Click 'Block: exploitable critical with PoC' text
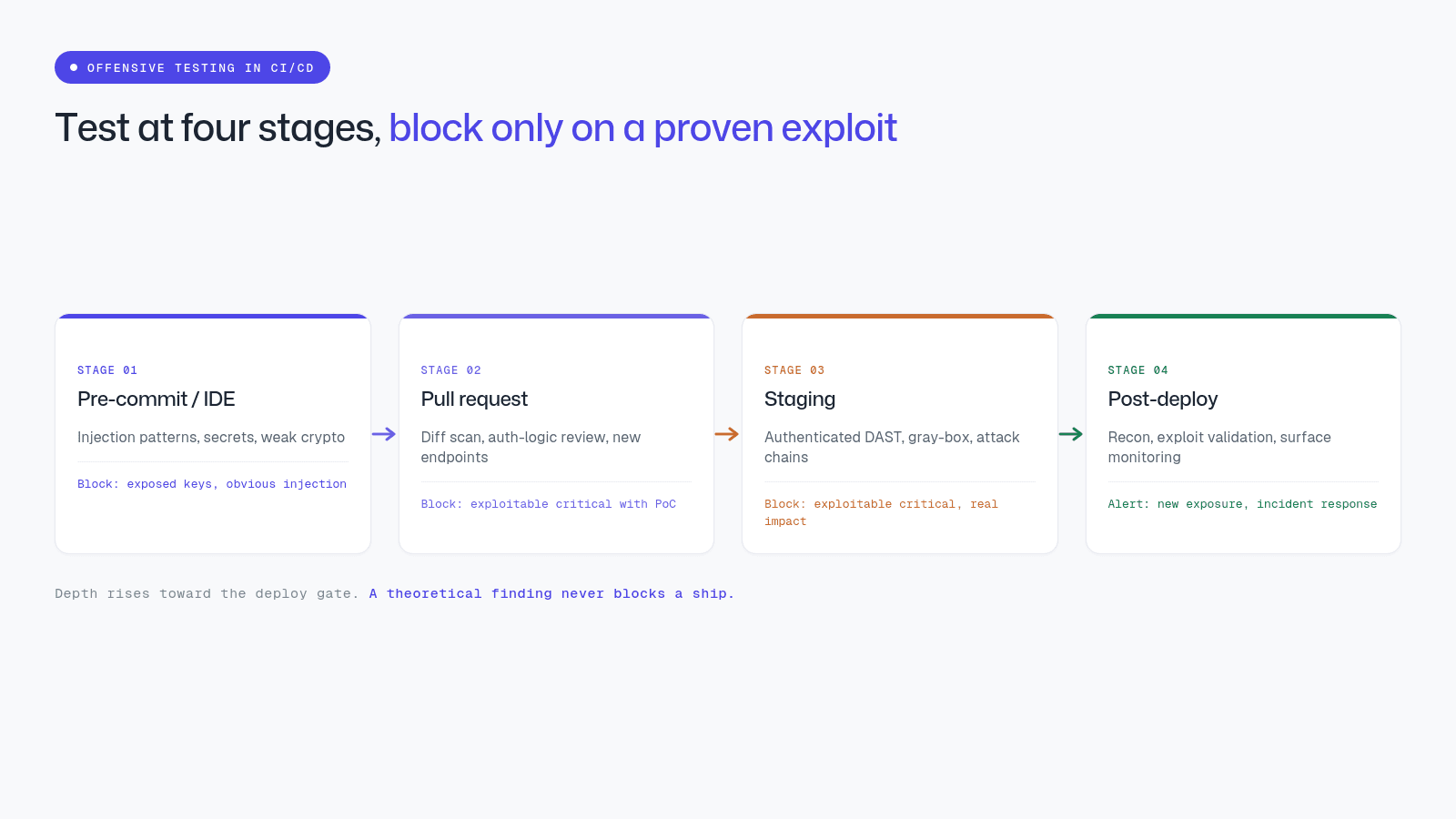This screenshot has width=1456, height=819. [549, 504]
